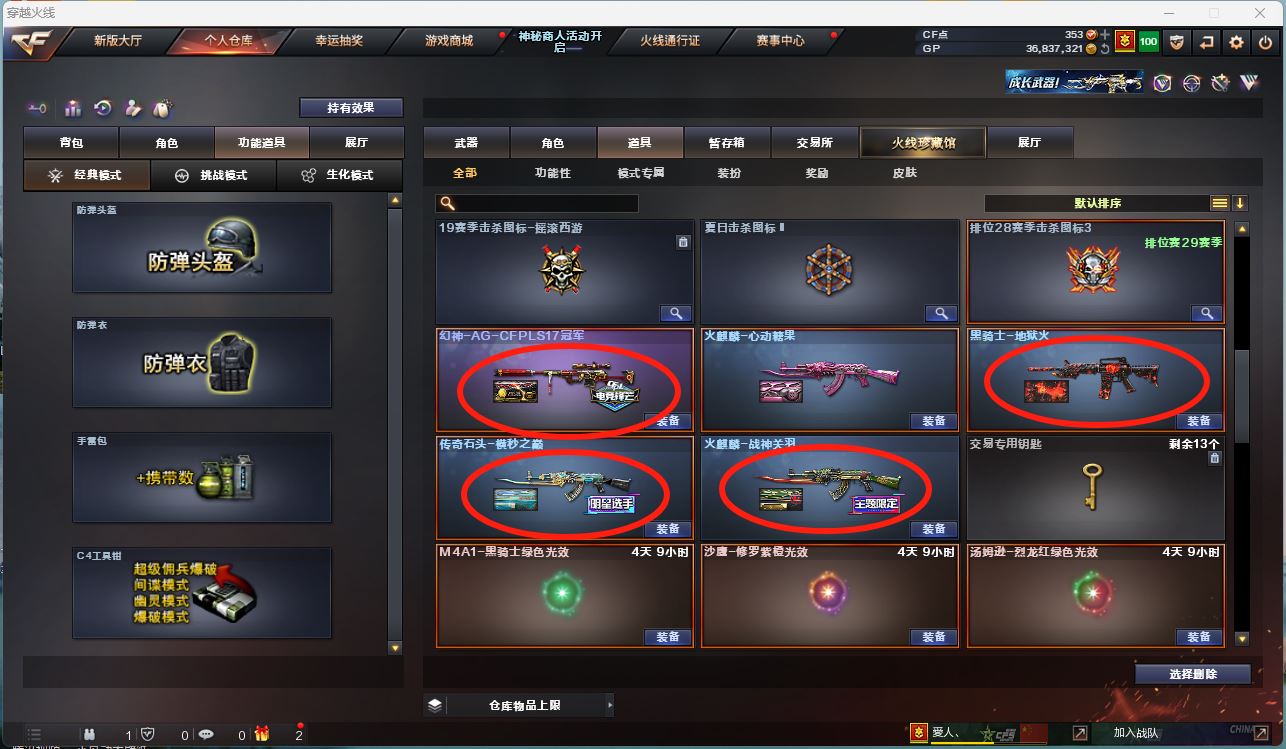Open the 默认排序 sort dropdown
The width and height of the screenshot is (1286, 749).
click(1097, 203)
